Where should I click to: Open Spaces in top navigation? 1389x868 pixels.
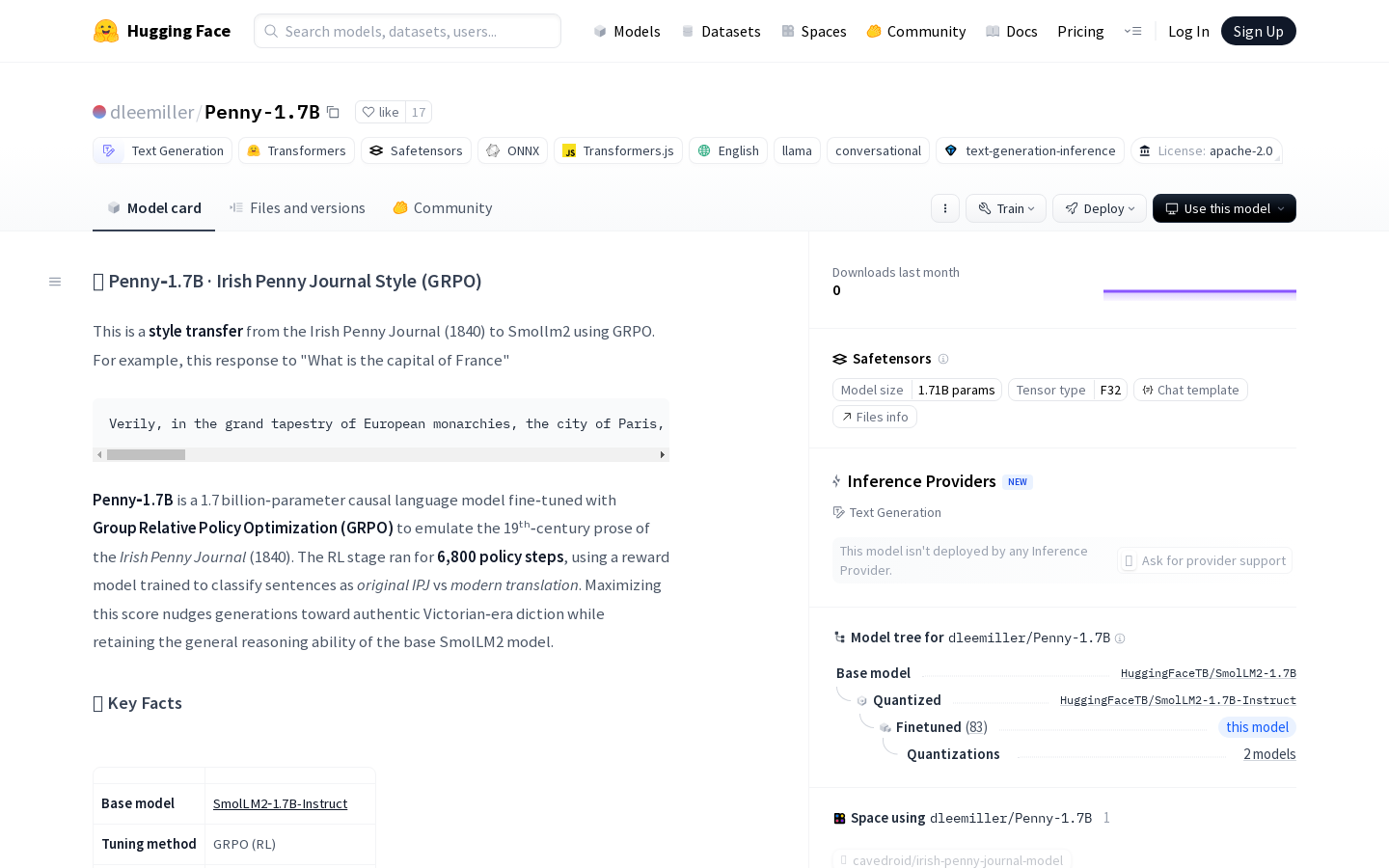tap(813, 31)
